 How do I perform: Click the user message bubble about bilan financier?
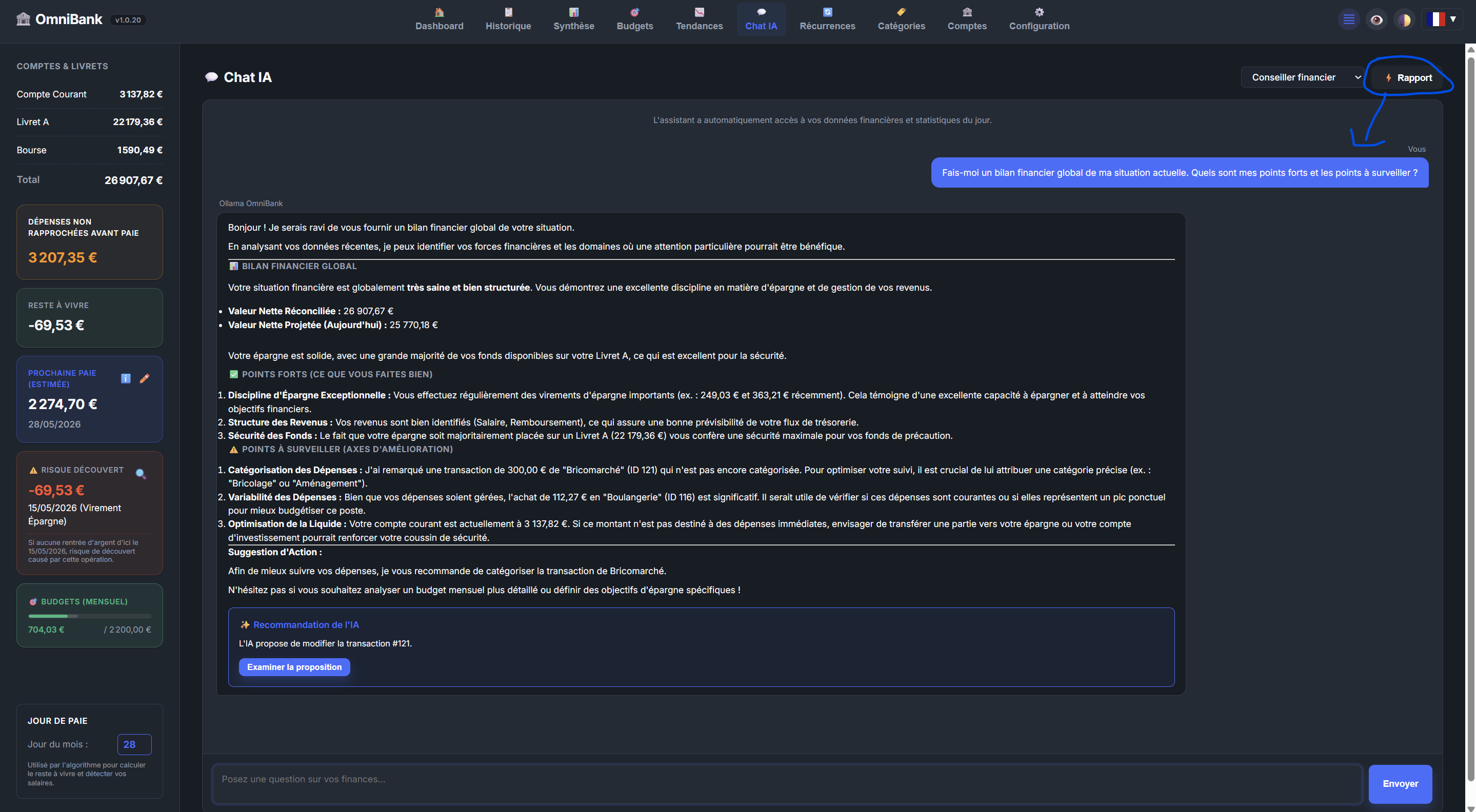tap(1180, 173)
